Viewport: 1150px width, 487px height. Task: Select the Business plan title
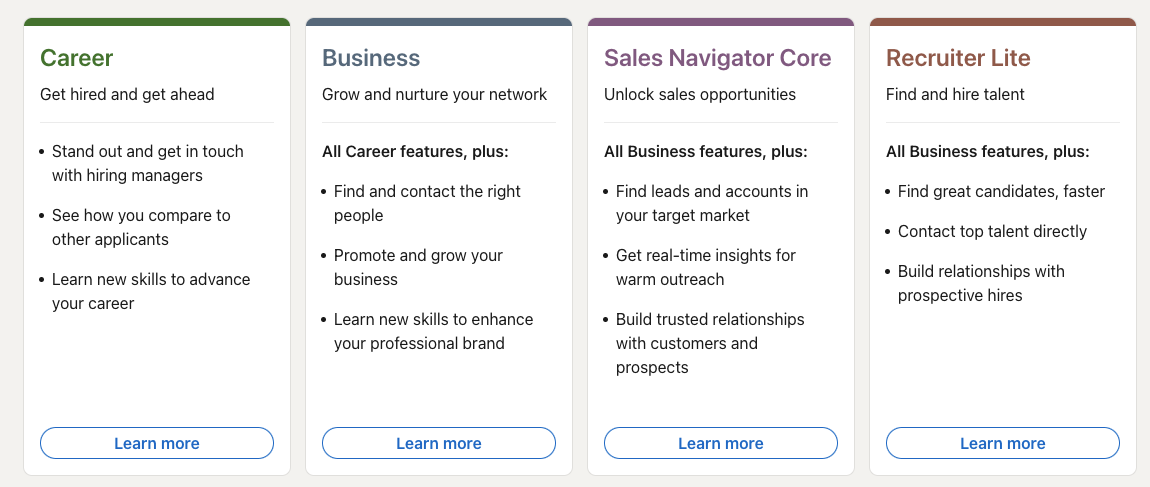tap(371, 58)
